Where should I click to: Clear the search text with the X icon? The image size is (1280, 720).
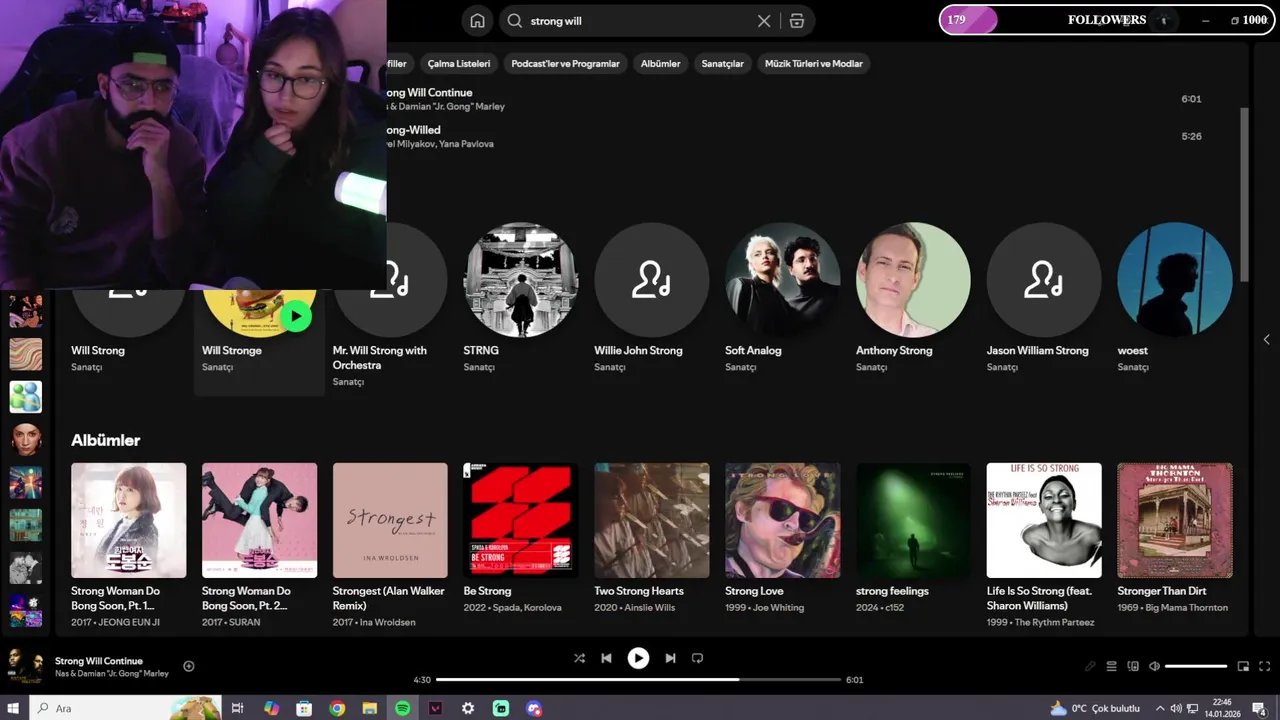coord(764,21)
